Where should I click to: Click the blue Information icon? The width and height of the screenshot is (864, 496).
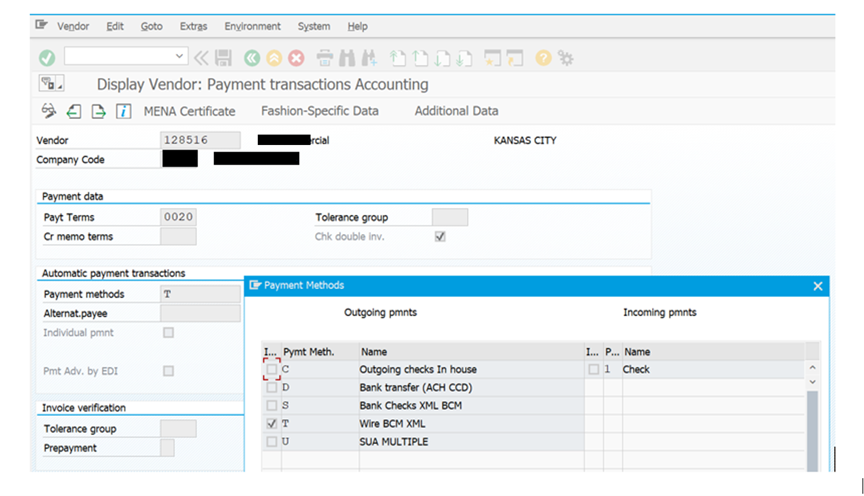pos(124,111)
